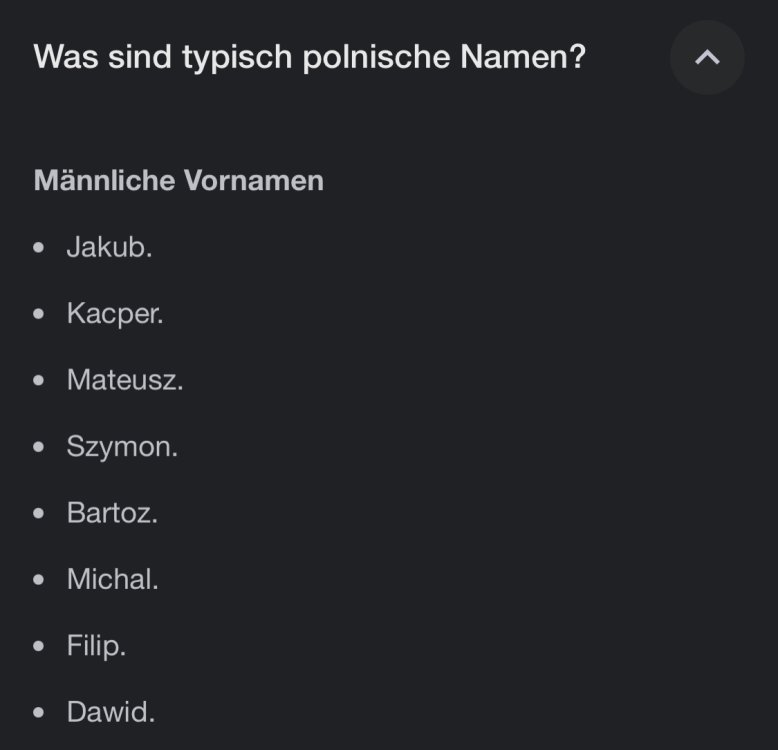Collapse the answer with the chevron button

pos(707,58)
